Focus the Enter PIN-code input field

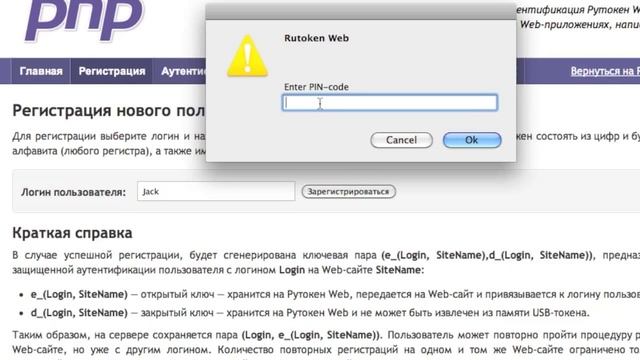tap(390, 102)
